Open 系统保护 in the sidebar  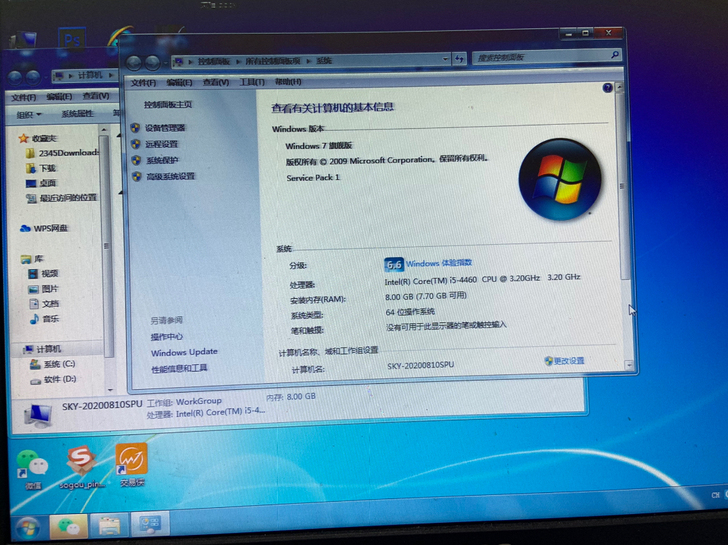[x=162, y=161]
